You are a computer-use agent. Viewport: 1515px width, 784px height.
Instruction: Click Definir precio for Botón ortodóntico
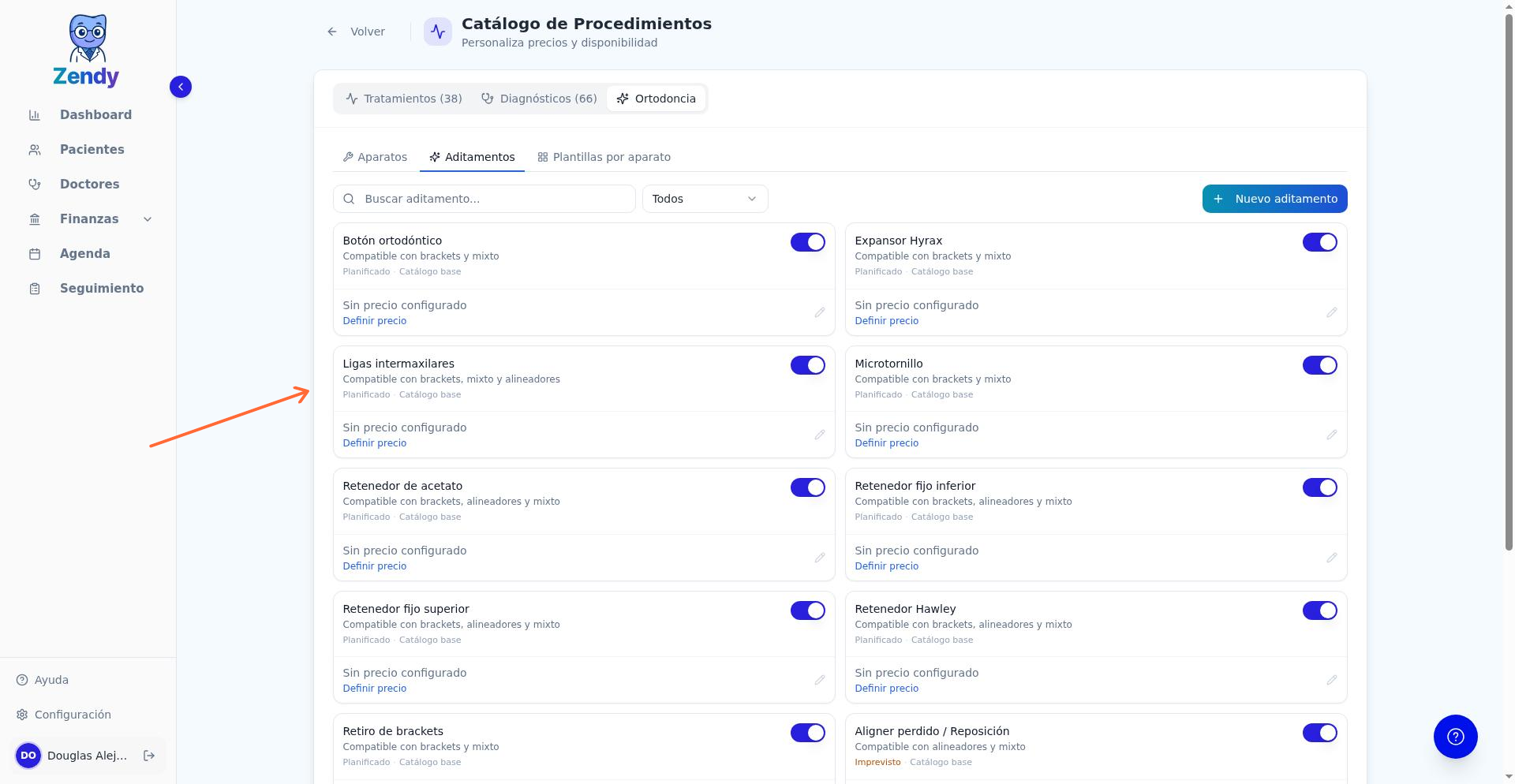[x=375, y=321]
